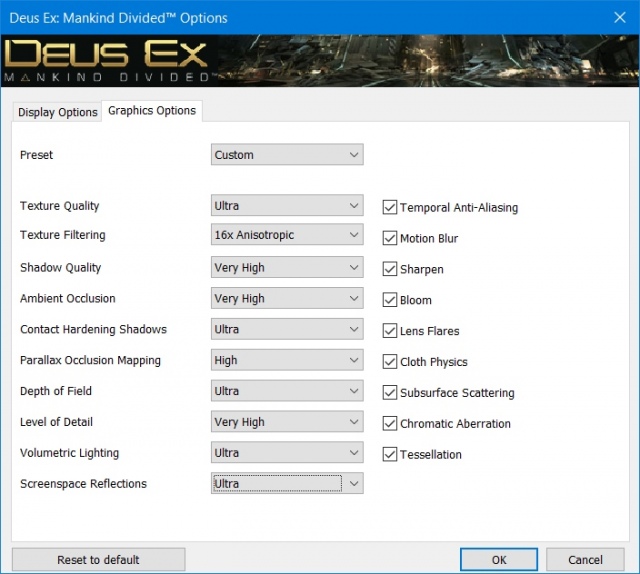The width and height of the screenshot is (640, 574).
Task: Expand Contact Hardening Shadows dropdown
Action: coord(287,329)
